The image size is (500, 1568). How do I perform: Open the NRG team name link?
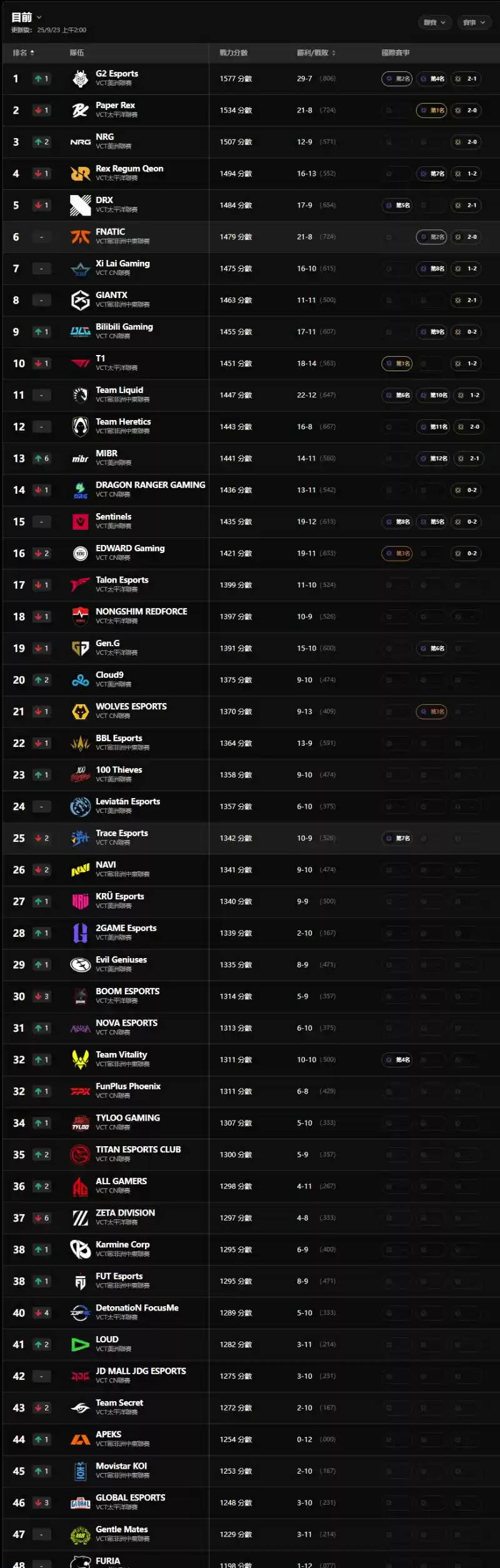104,137
